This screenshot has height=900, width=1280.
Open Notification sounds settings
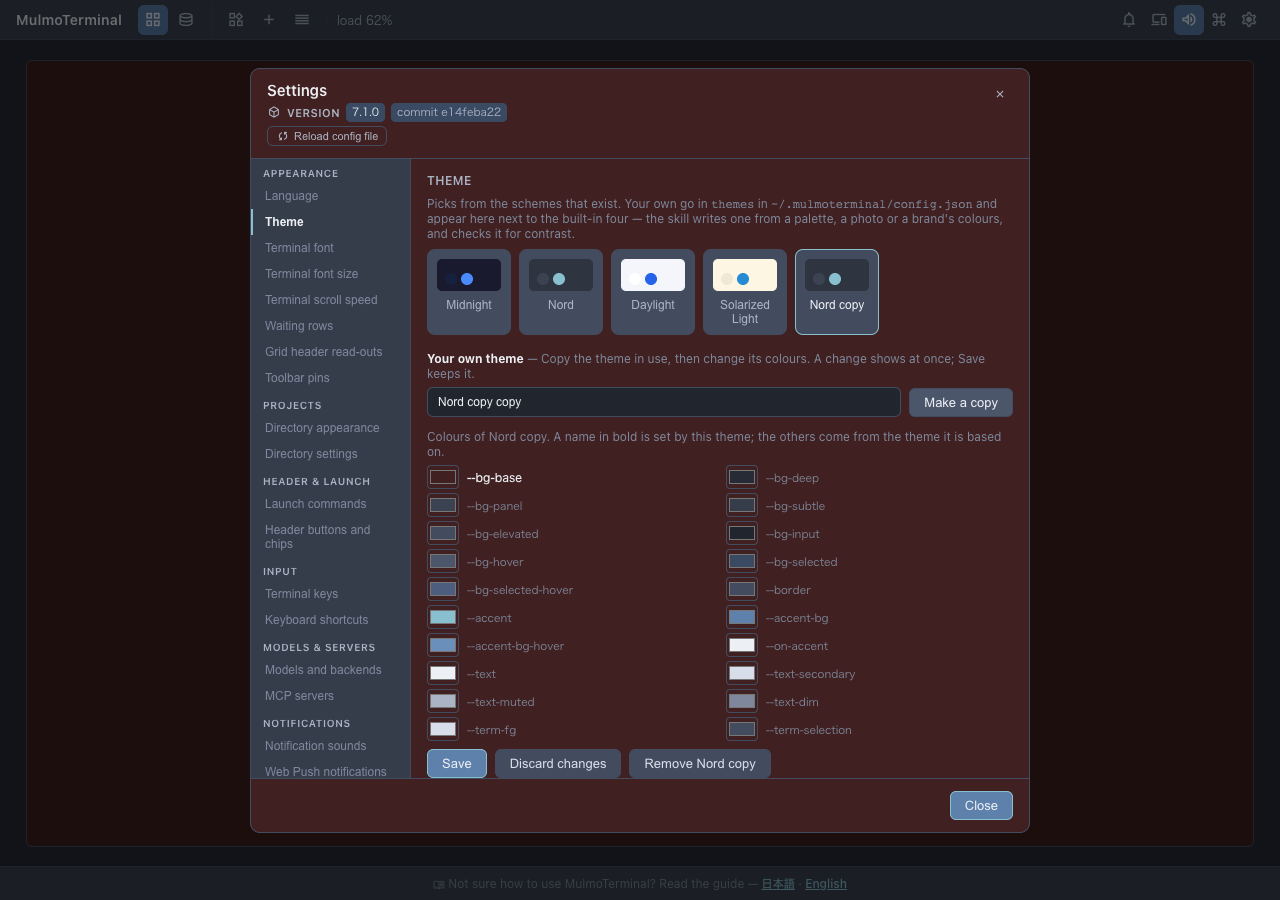(x=330, y=746)
